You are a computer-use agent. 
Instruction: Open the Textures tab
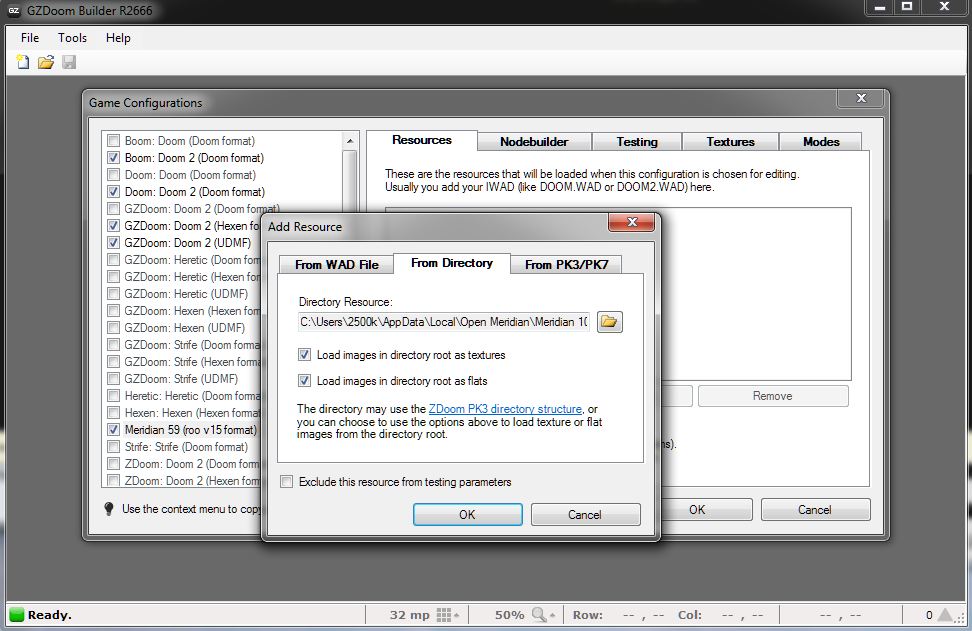click(x=730, y=142)
